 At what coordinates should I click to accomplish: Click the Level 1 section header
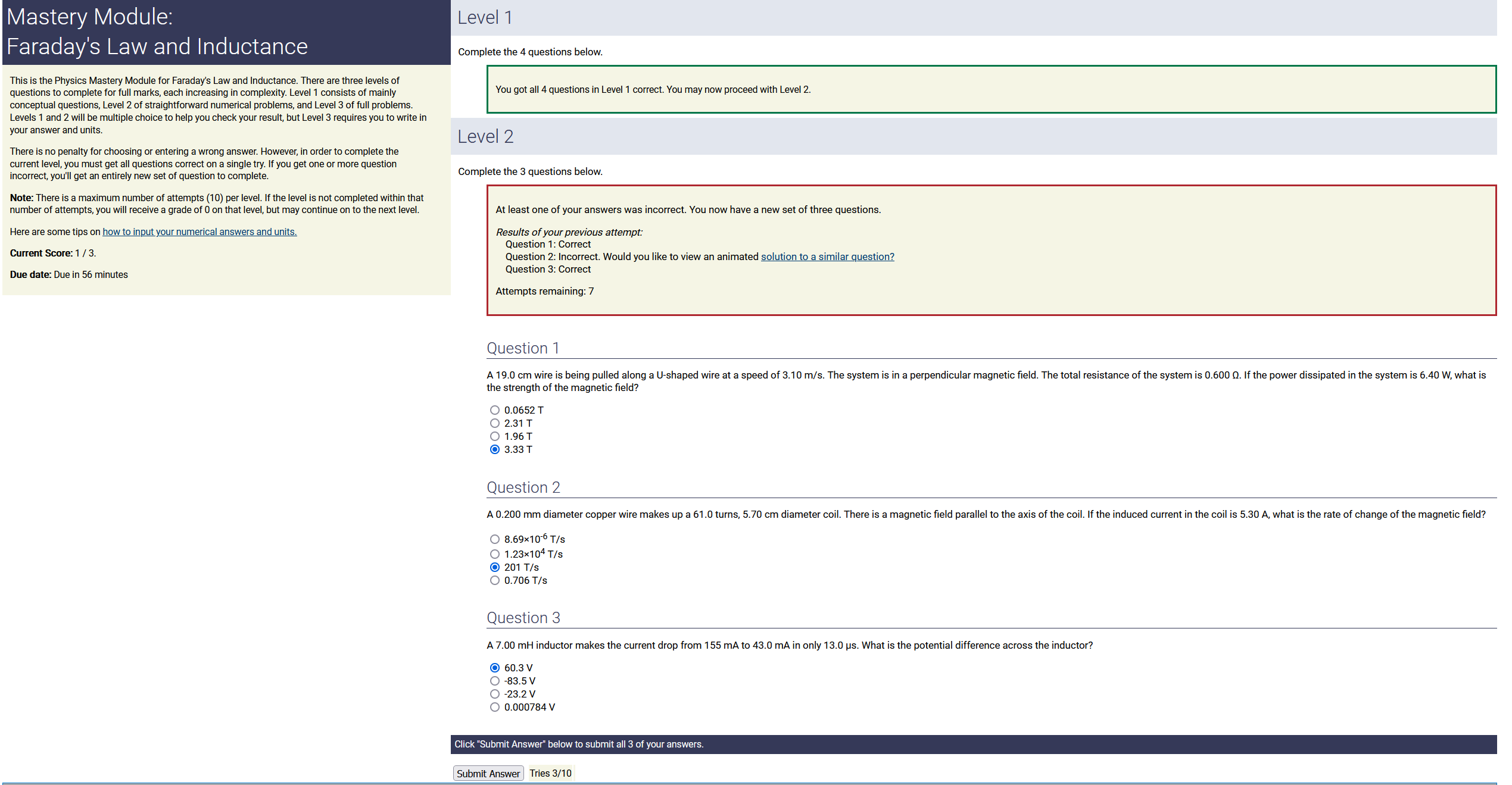485,18
